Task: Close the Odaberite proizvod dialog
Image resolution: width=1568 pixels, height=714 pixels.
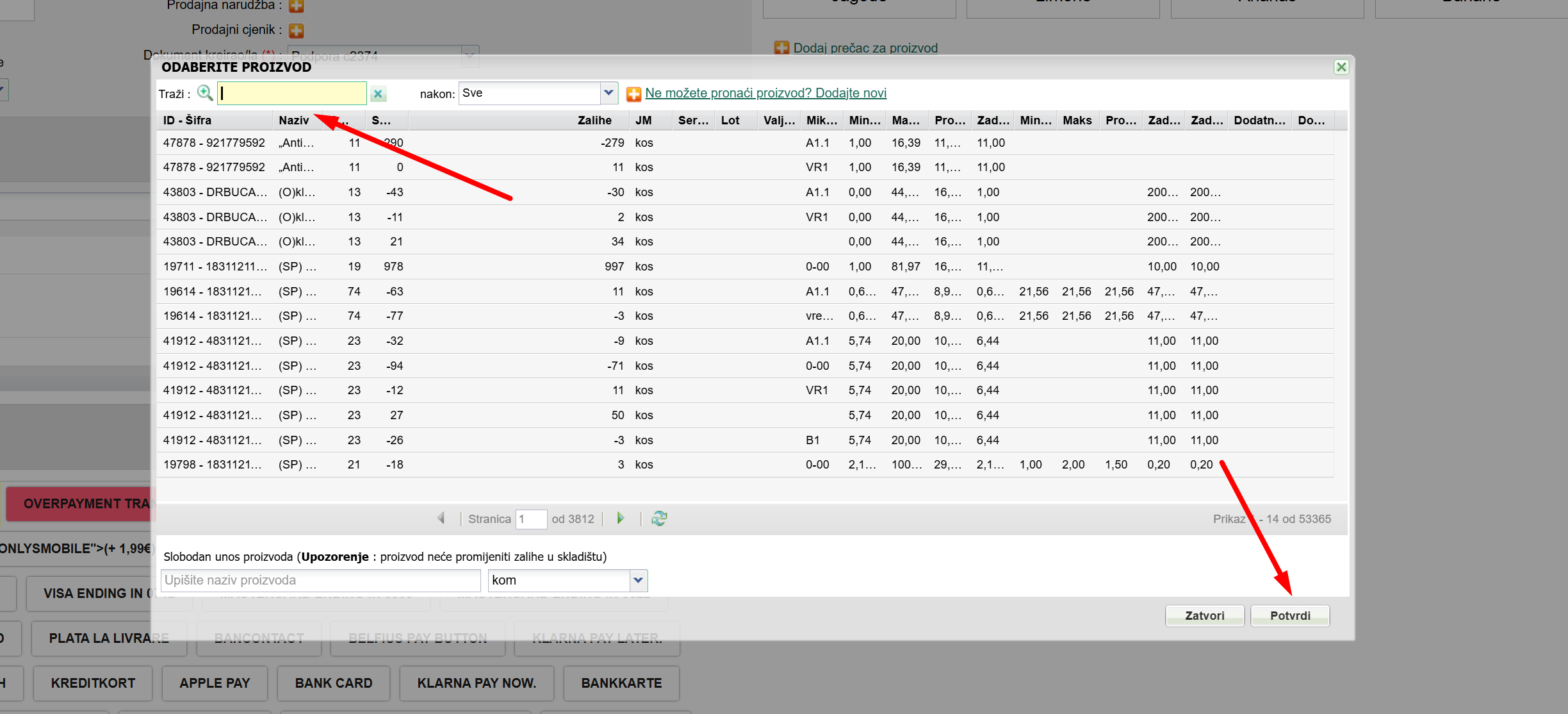Action: (x=1341, y=67)
